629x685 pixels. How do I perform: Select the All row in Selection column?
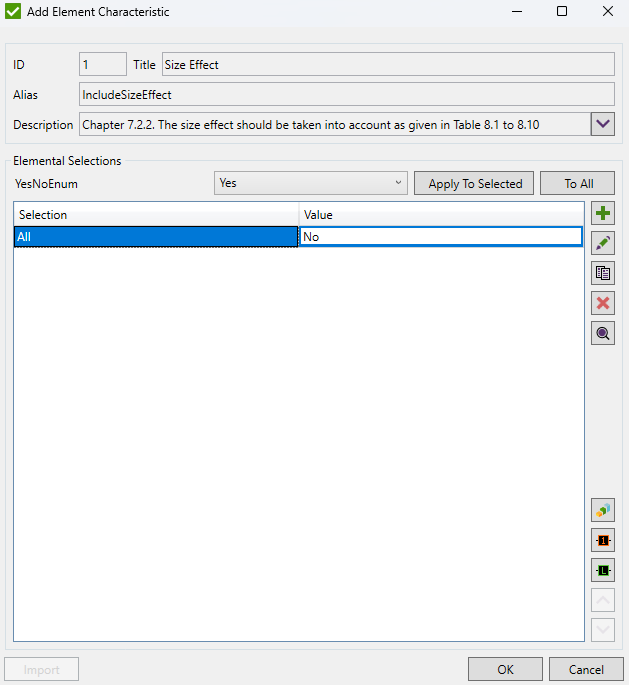tap(155, 237)
